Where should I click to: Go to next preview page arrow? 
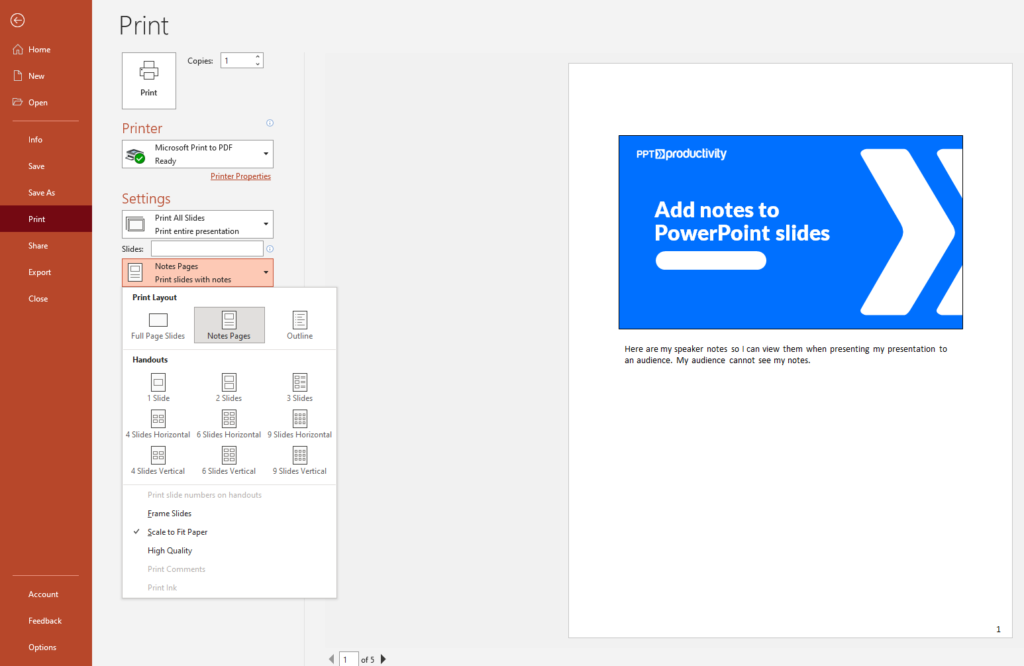coord(383,659)
